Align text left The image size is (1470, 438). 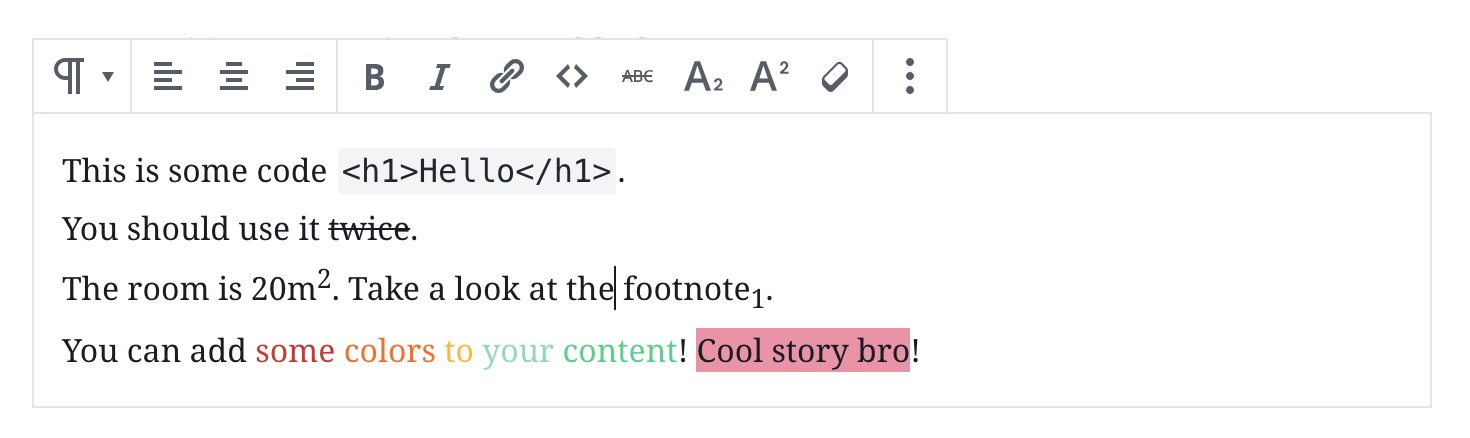click(168, 76)
